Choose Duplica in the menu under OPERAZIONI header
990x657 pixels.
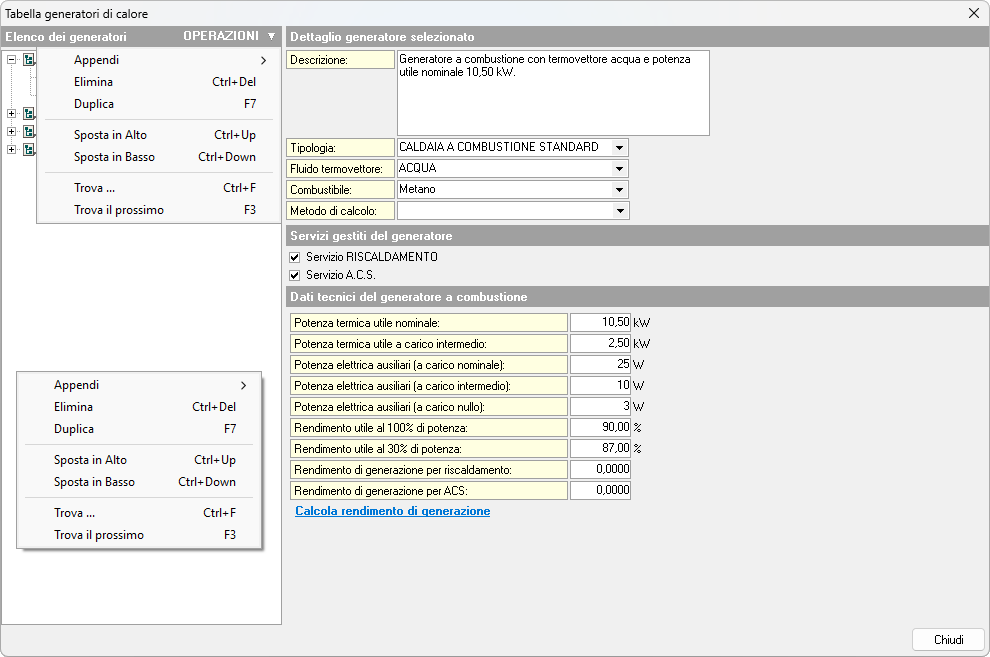[94, 104]
